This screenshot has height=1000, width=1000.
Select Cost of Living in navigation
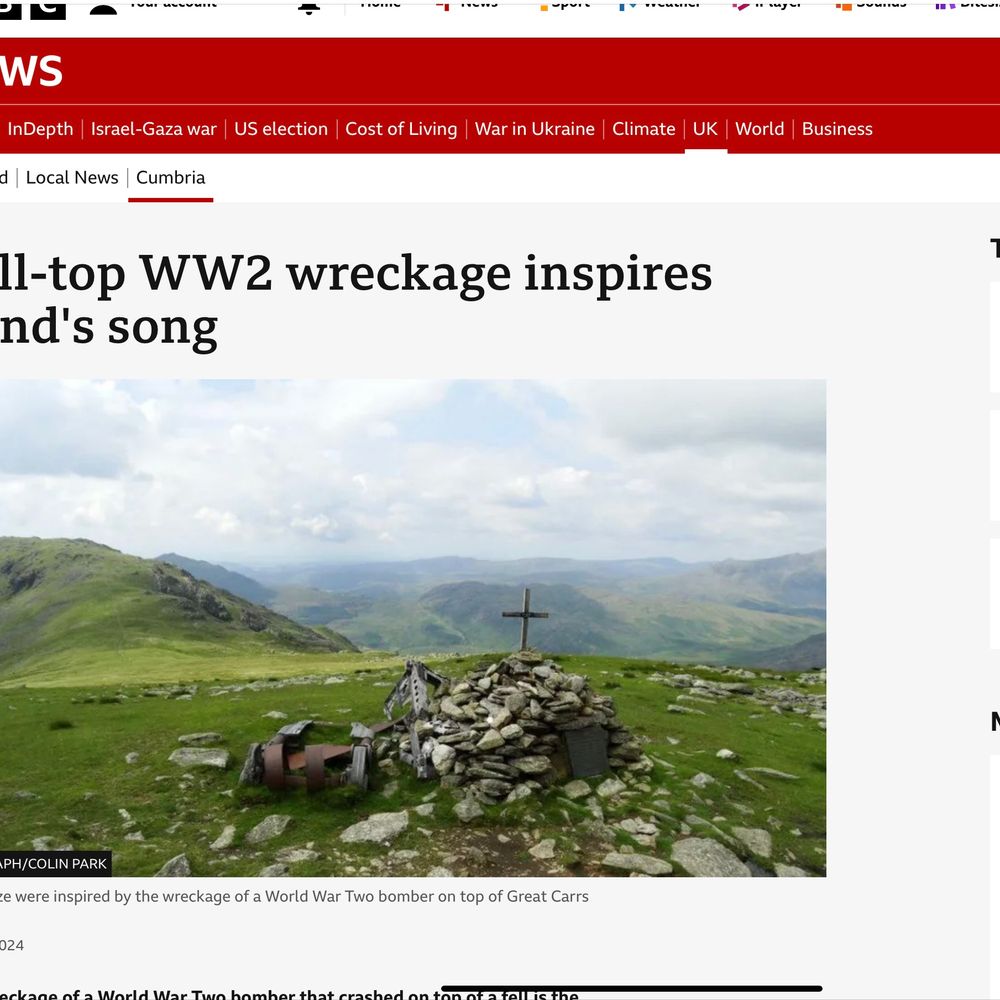[401, 129]
